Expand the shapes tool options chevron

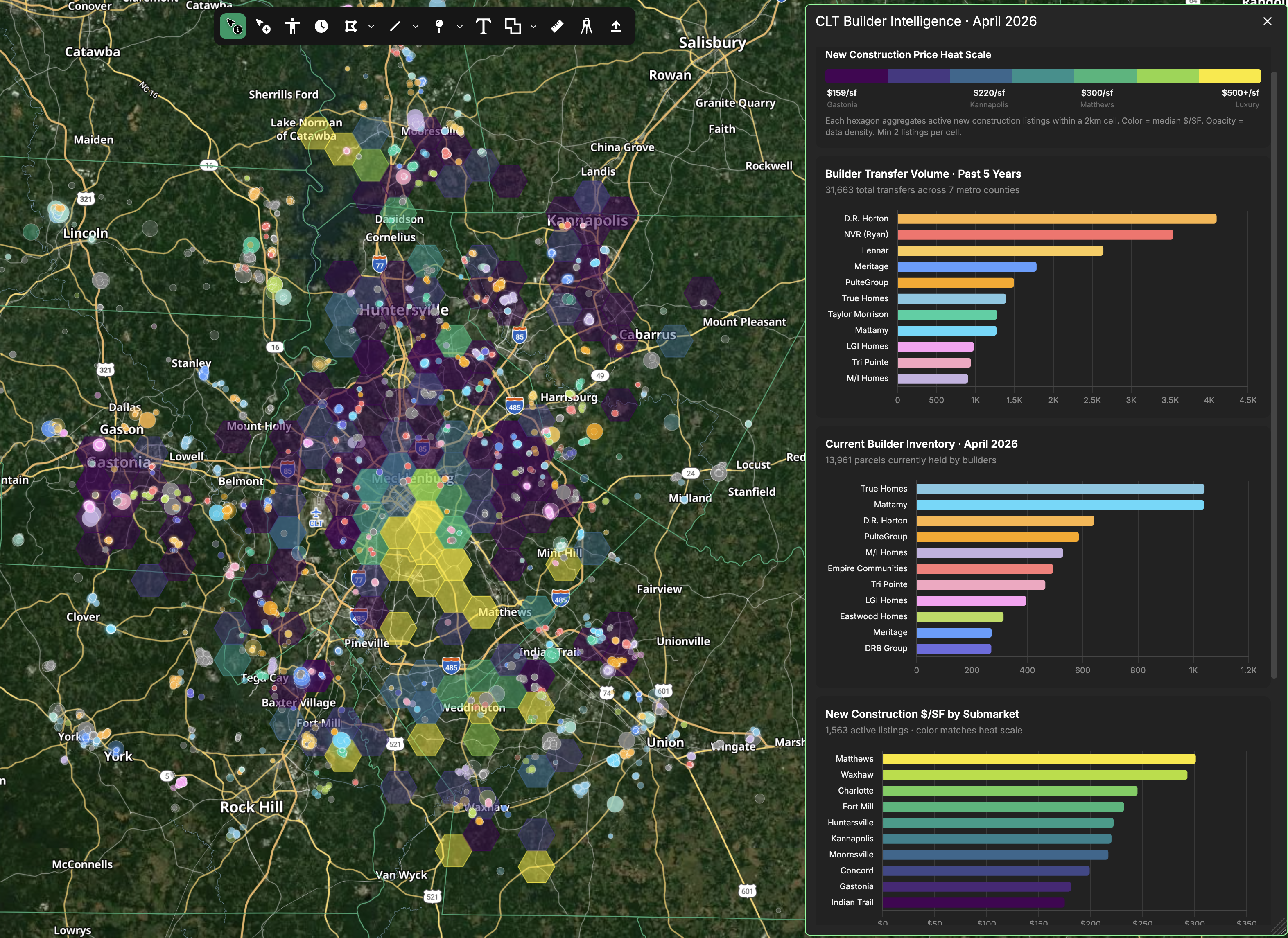click(533, 26)
